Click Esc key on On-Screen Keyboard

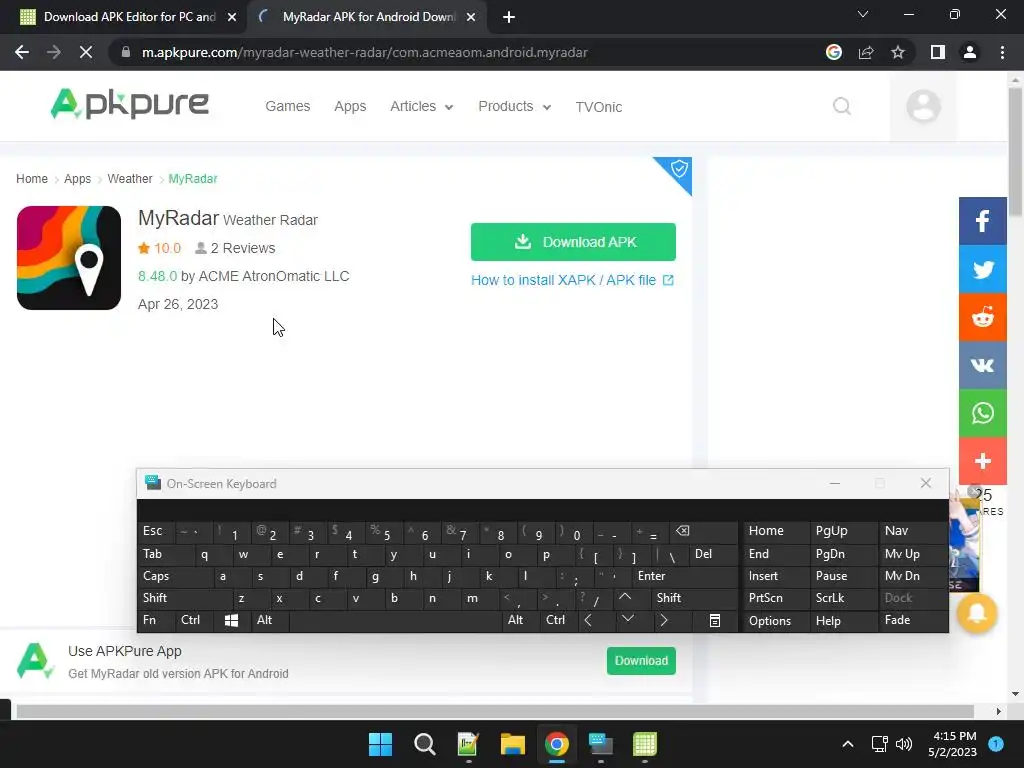click(155, 531)
